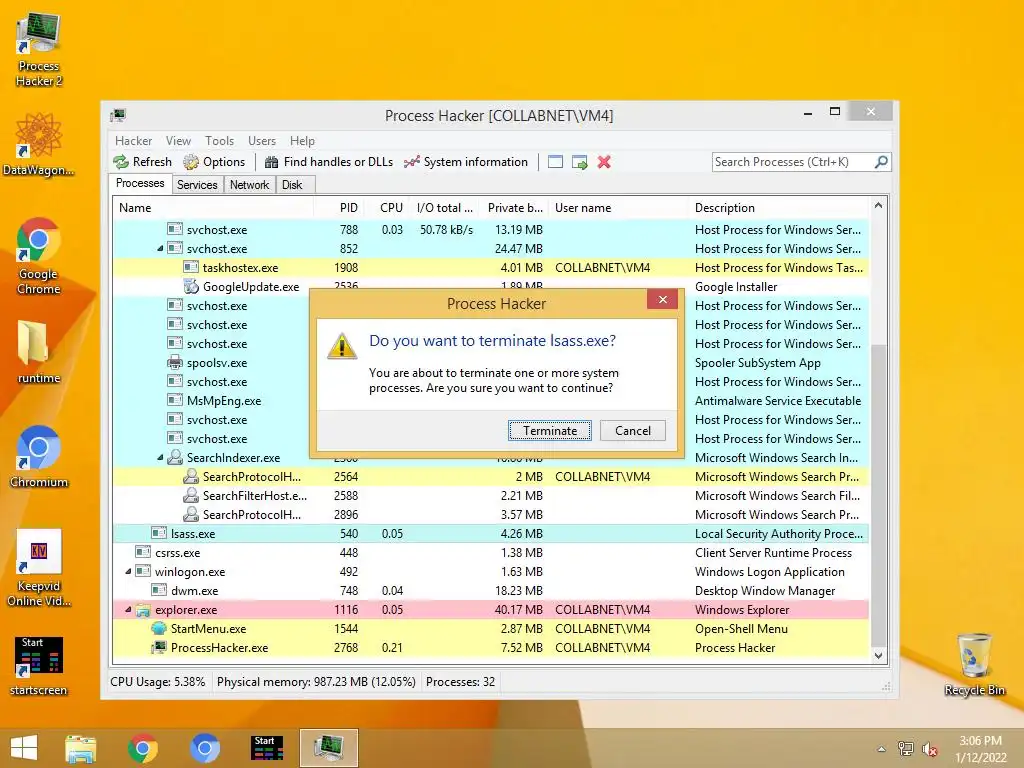Select the SearchFilterHost.exe process icon
The width and height of the screenshot is (1024, 768).
(x=191, y=496)
